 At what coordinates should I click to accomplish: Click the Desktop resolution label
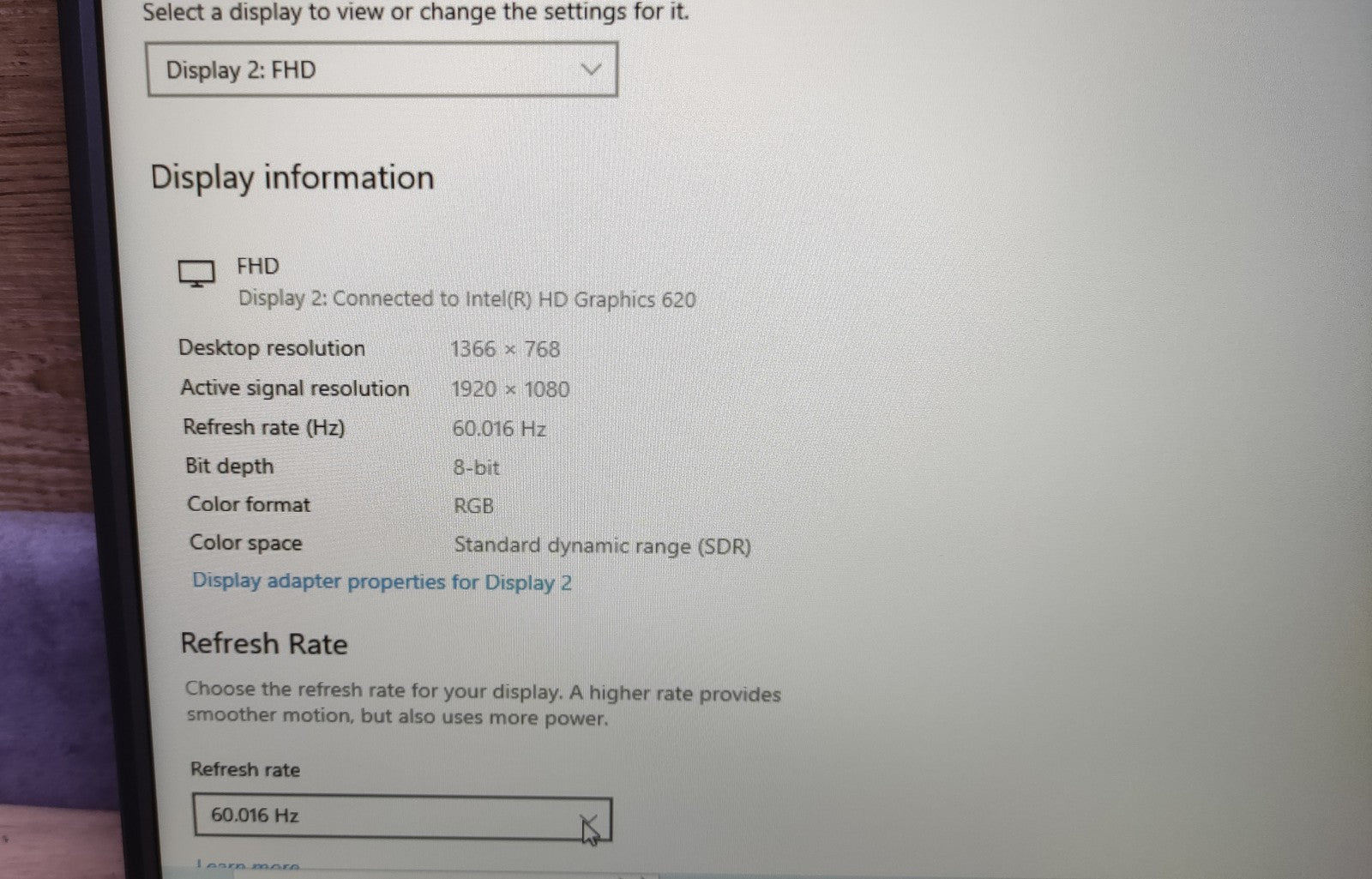272,348
